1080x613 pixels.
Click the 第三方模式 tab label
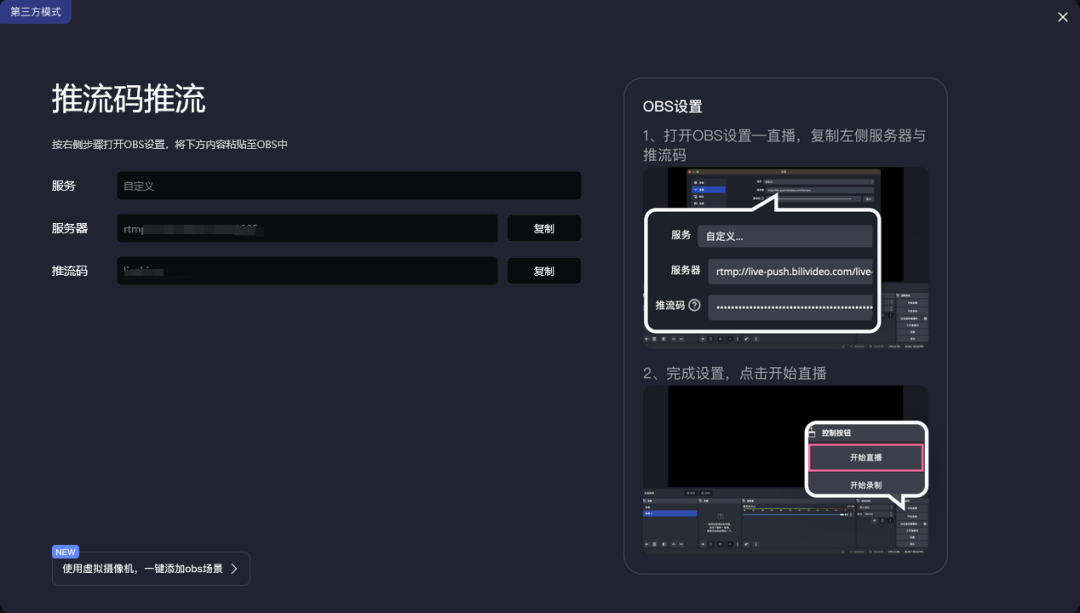click(36, 12)
